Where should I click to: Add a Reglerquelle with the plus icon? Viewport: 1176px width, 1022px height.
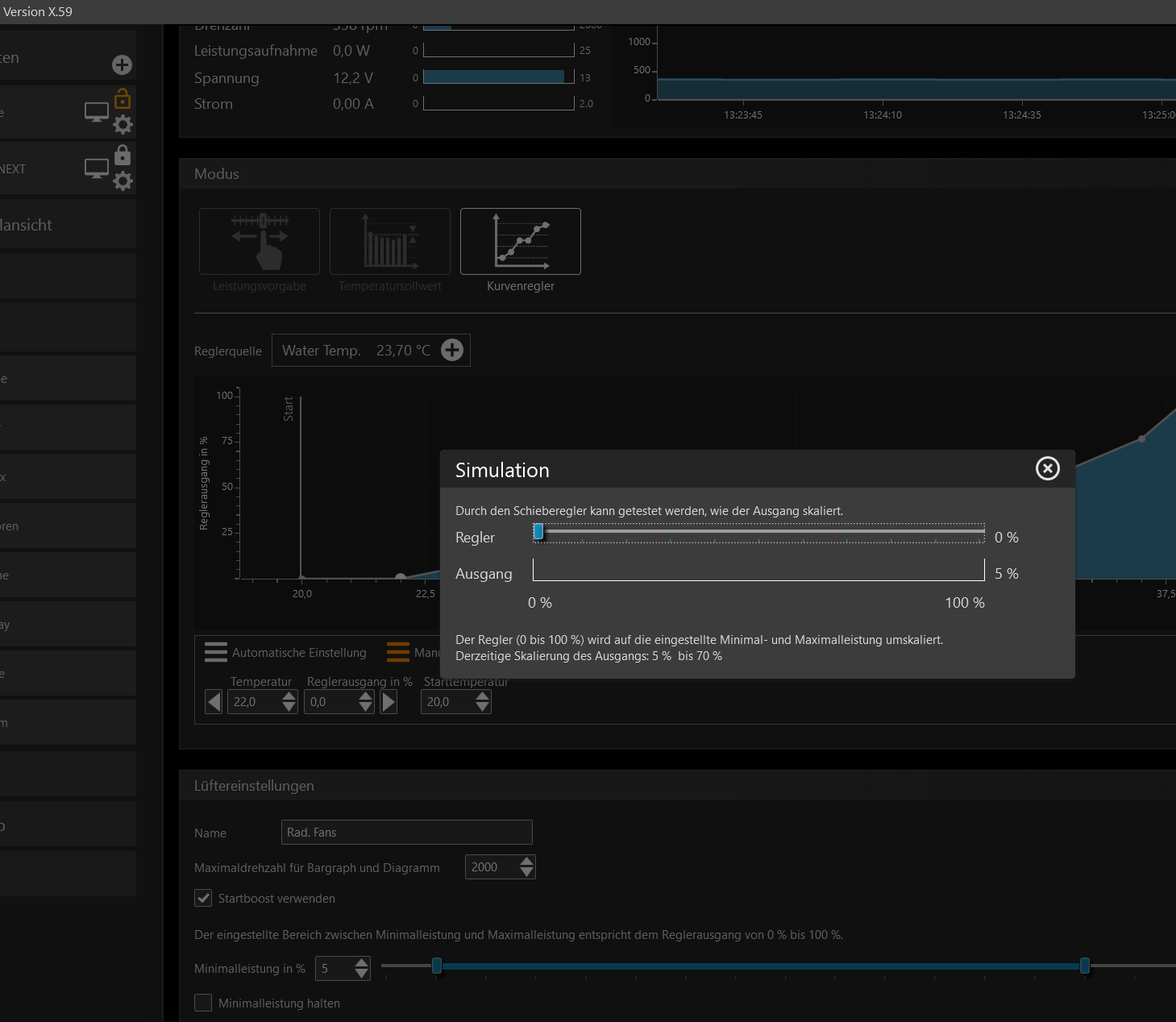pyautogui.click(x=452, y=350)
